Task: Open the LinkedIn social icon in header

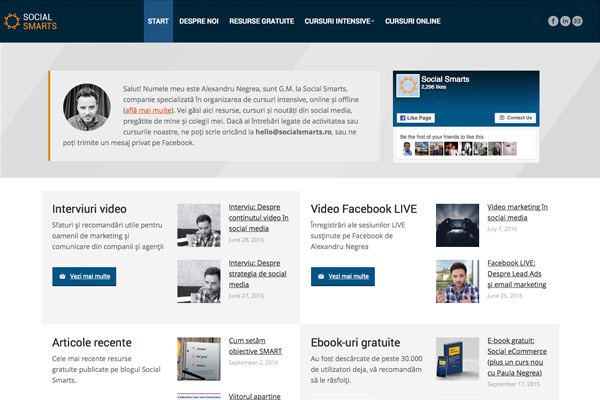Action: [x=566, y=21]
